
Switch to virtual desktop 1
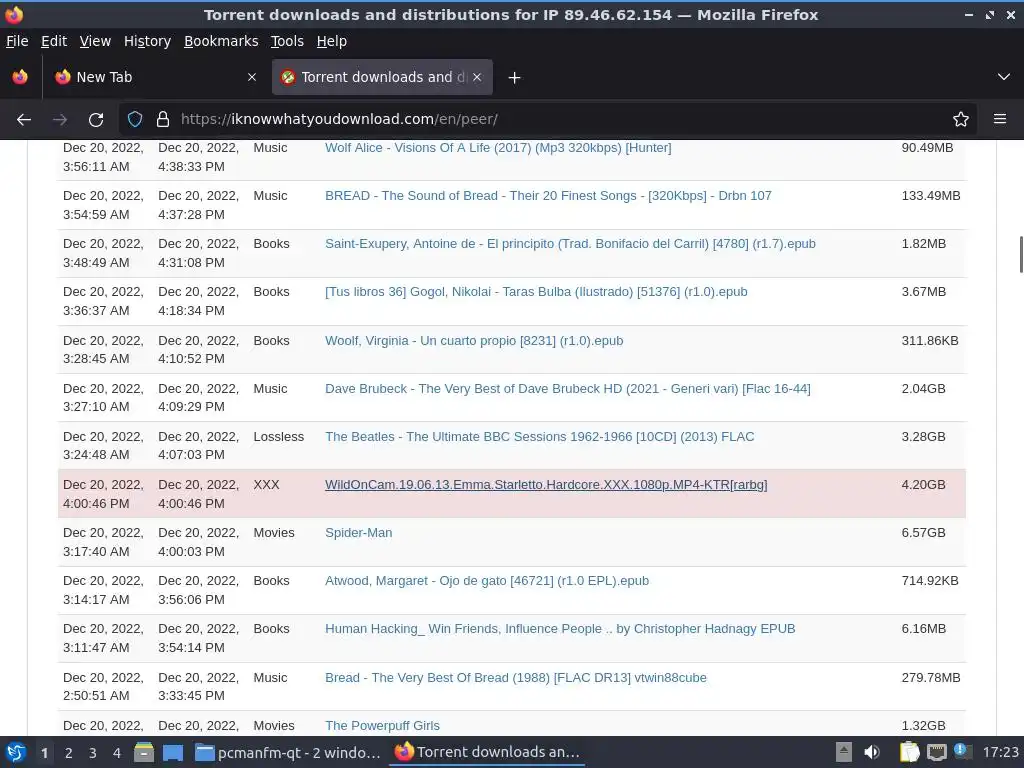(x=44, y=753)
